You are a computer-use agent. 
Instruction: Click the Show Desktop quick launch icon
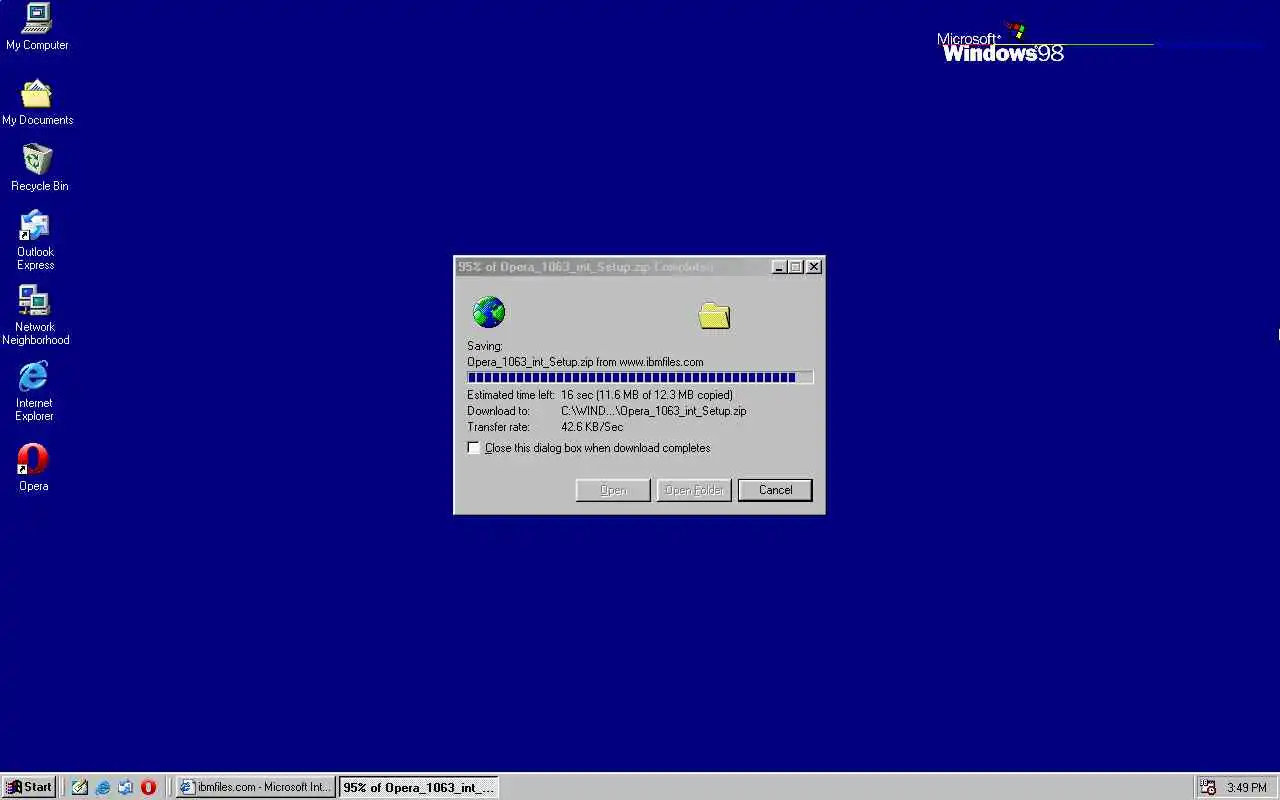tap(79, 787)
